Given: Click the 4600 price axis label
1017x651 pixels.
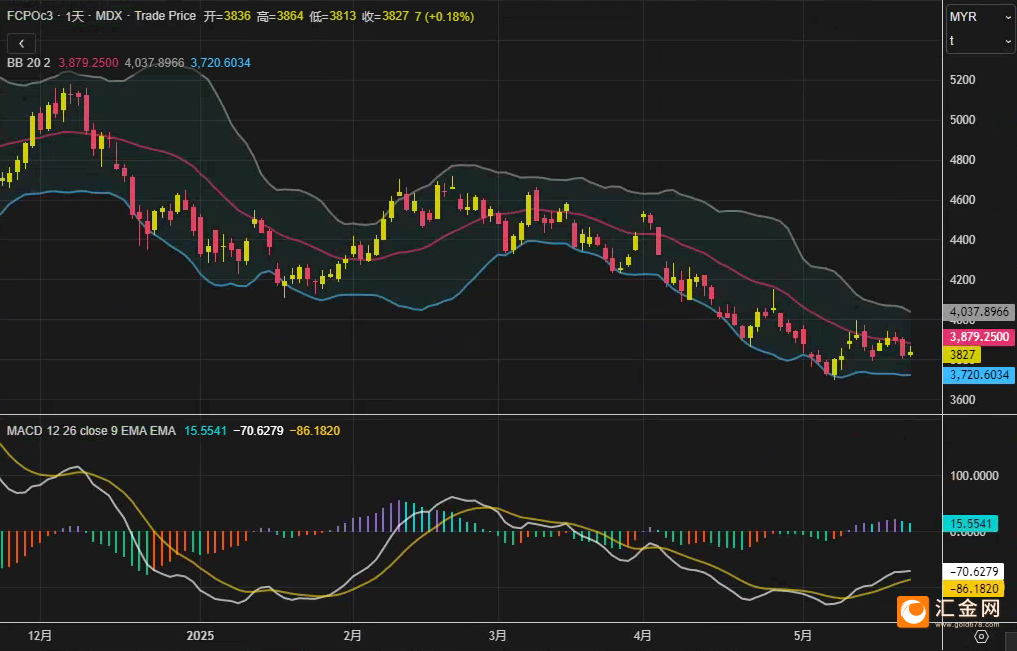Looking at the screenshot, I should point(963,200).
